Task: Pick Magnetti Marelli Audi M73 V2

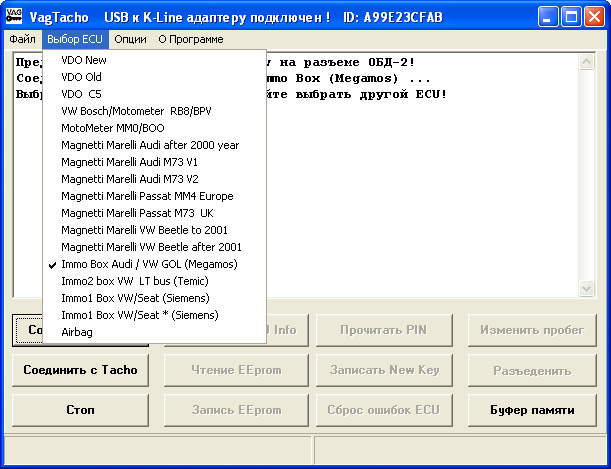Action: pyautogui.click(x=154, y=179)
